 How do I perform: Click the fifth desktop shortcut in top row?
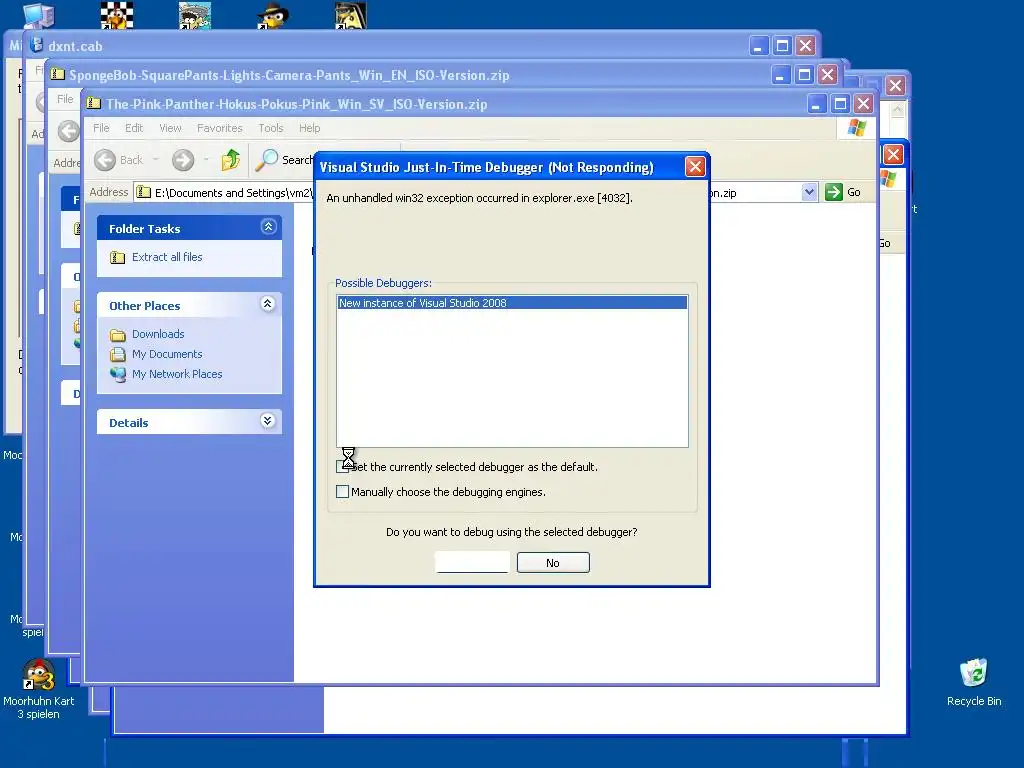pos(351,14)
